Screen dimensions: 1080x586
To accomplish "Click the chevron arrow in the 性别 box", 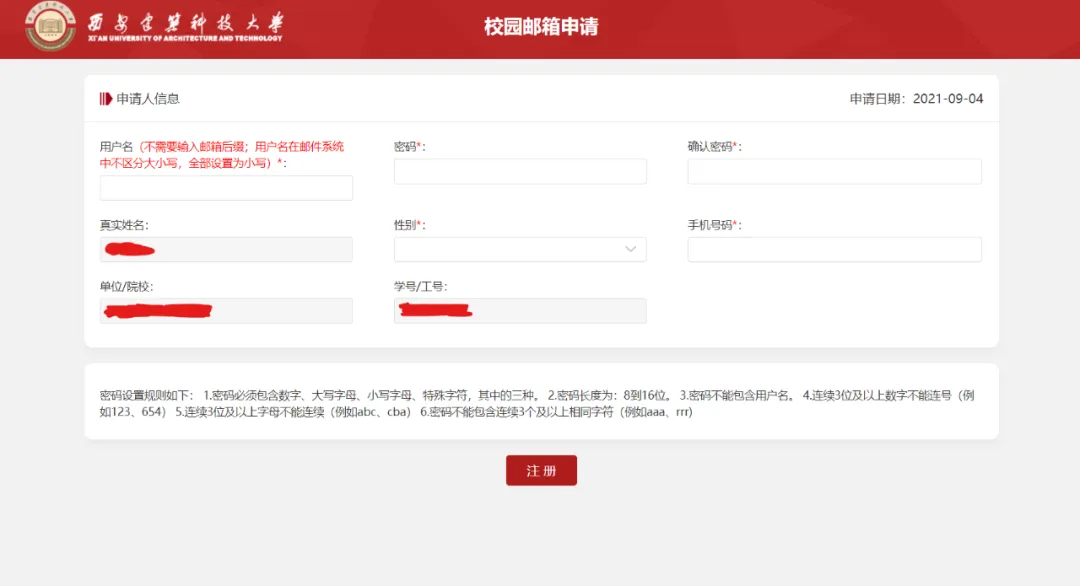I will (631, 249).
